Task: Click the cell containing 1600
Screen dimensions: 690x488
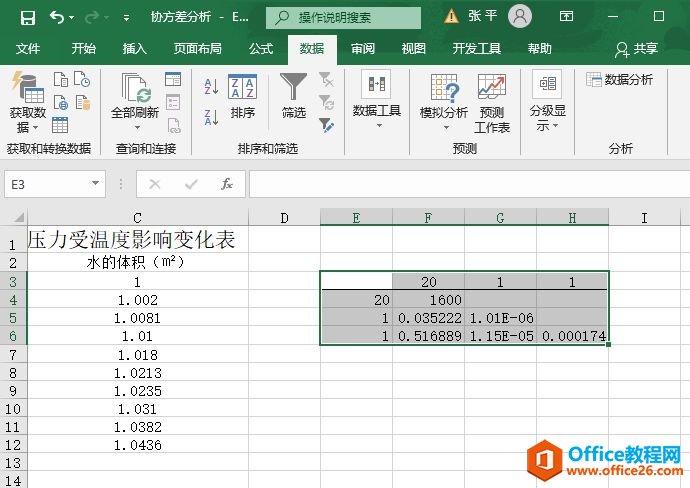Action: pyautogui.click(x=429, y=300)
